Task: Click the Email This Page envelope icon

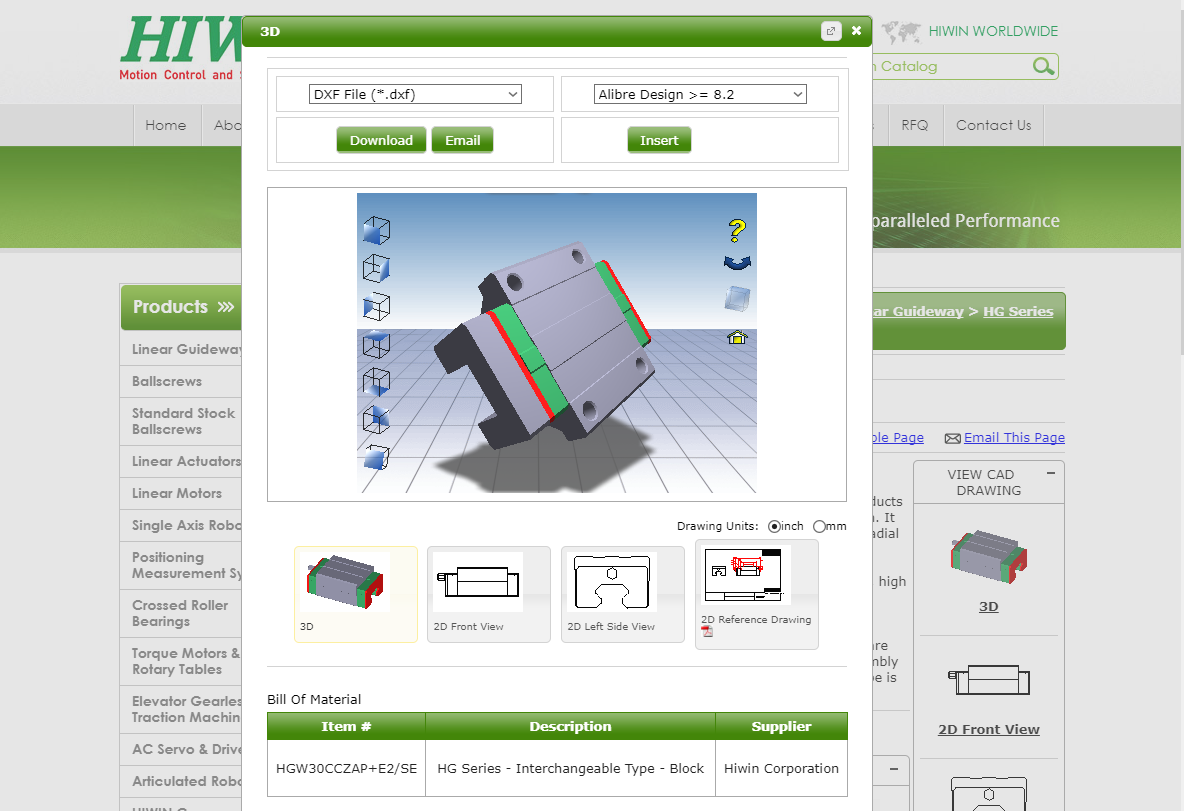Action: (953, 439)
